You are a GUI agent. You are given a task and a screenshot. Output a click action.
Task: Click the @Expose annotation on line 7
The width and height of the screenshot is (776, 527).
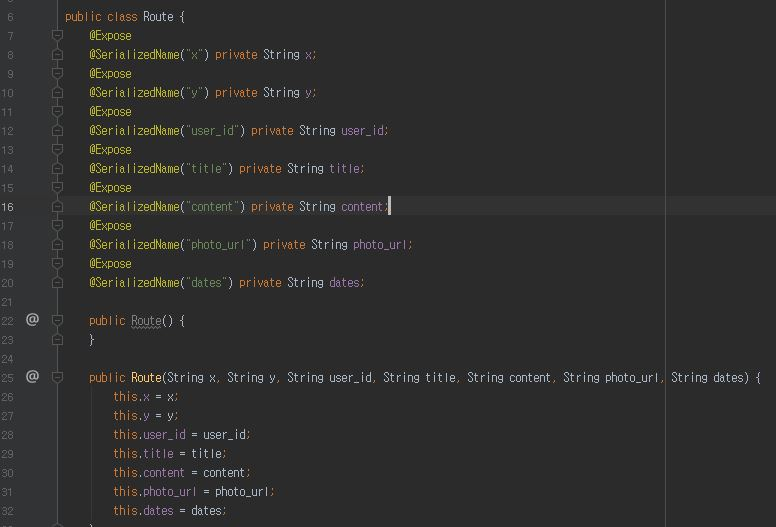110,36
